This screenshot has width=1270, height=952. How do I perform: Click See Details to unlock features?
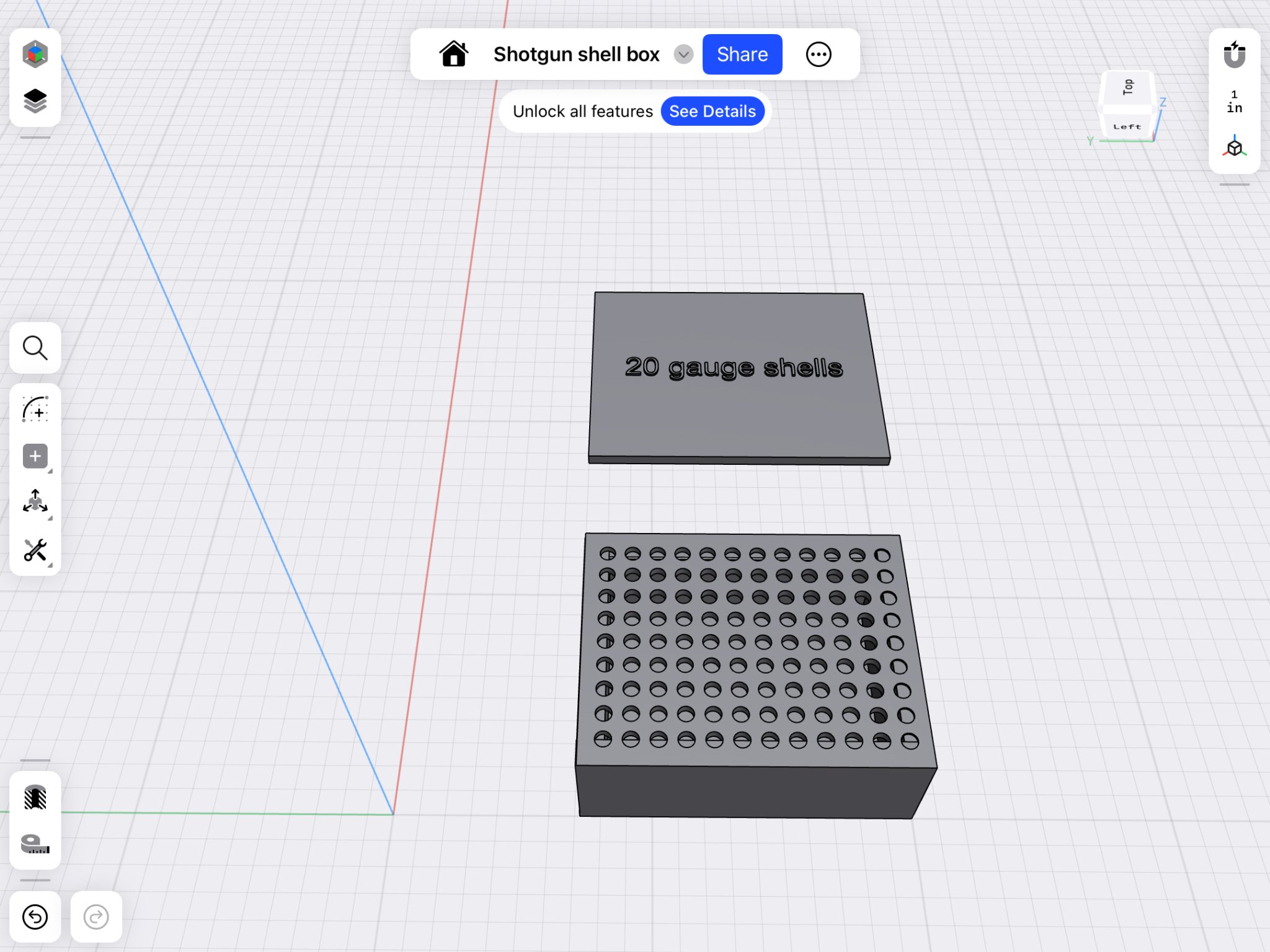point(712,112)
